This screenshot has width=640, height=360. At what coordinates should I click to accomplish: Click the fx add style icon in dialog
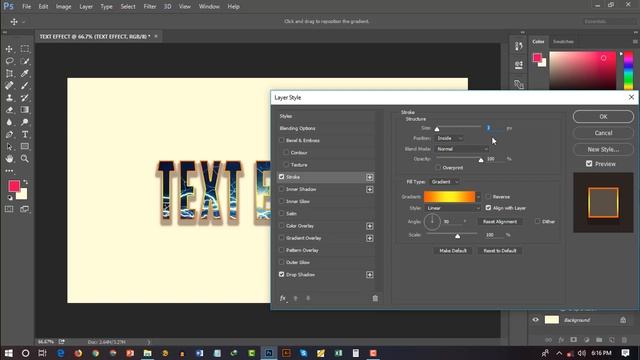coord(283,298)
